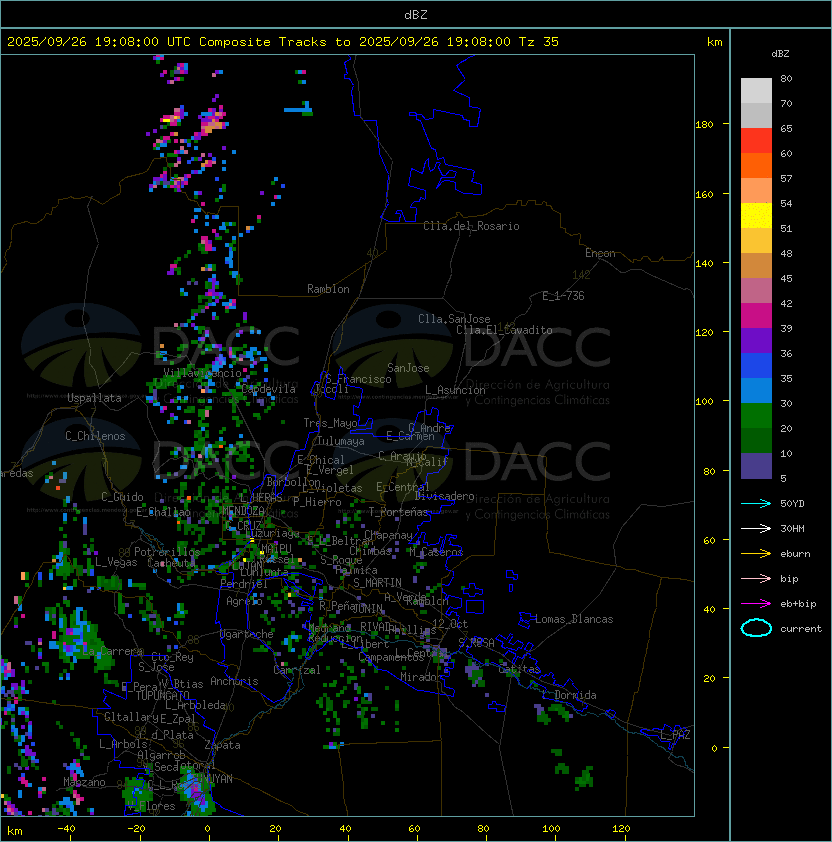Click the cyan 50YD track arrow in legend
Viewport: 832px width, 842px height.
[x=756, y=503]
